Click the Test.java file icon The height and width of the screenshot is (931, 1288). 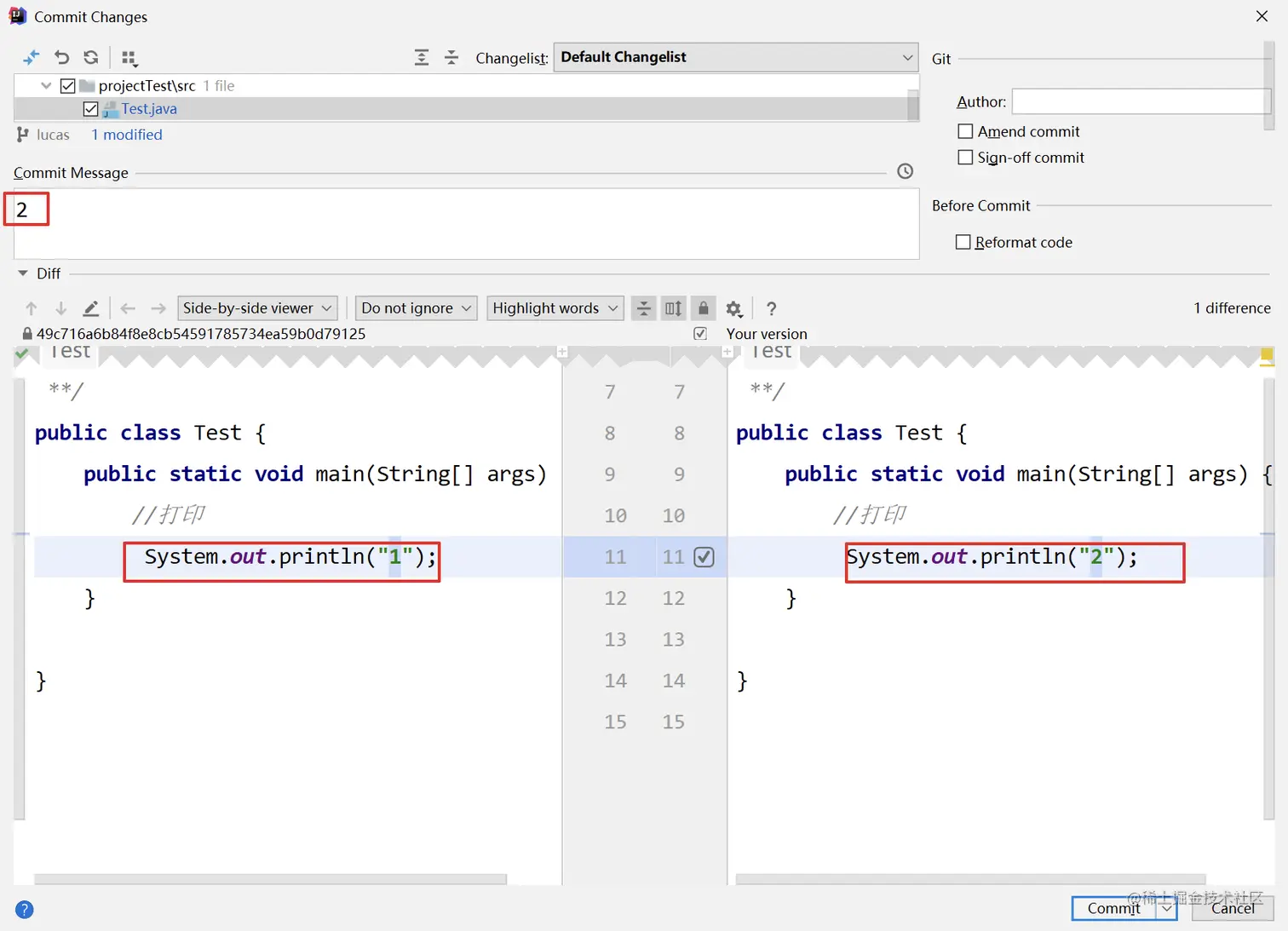[x=110, y=109]
